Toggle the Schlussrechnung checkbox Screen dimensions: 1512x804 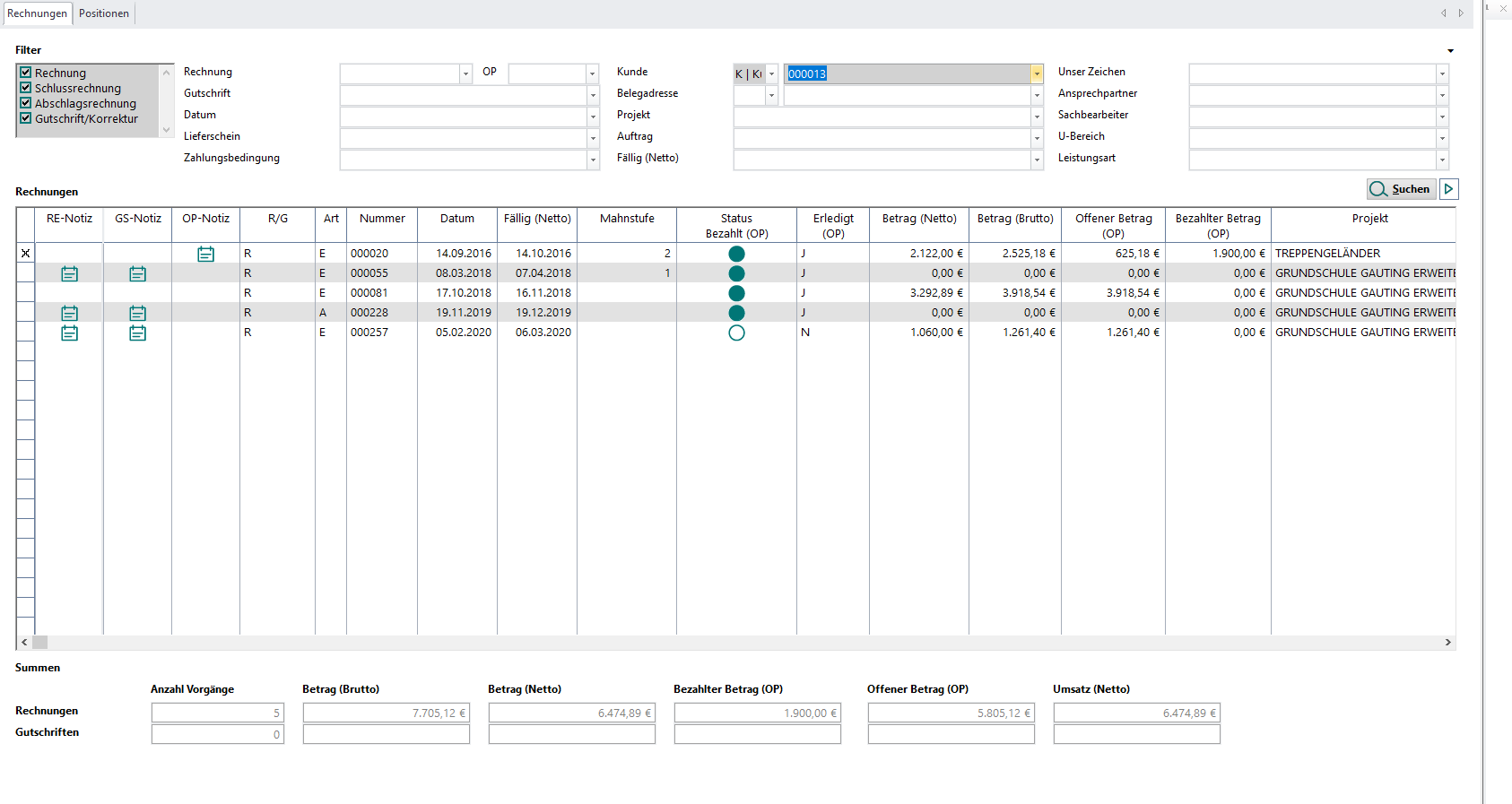tap(26, 88)
